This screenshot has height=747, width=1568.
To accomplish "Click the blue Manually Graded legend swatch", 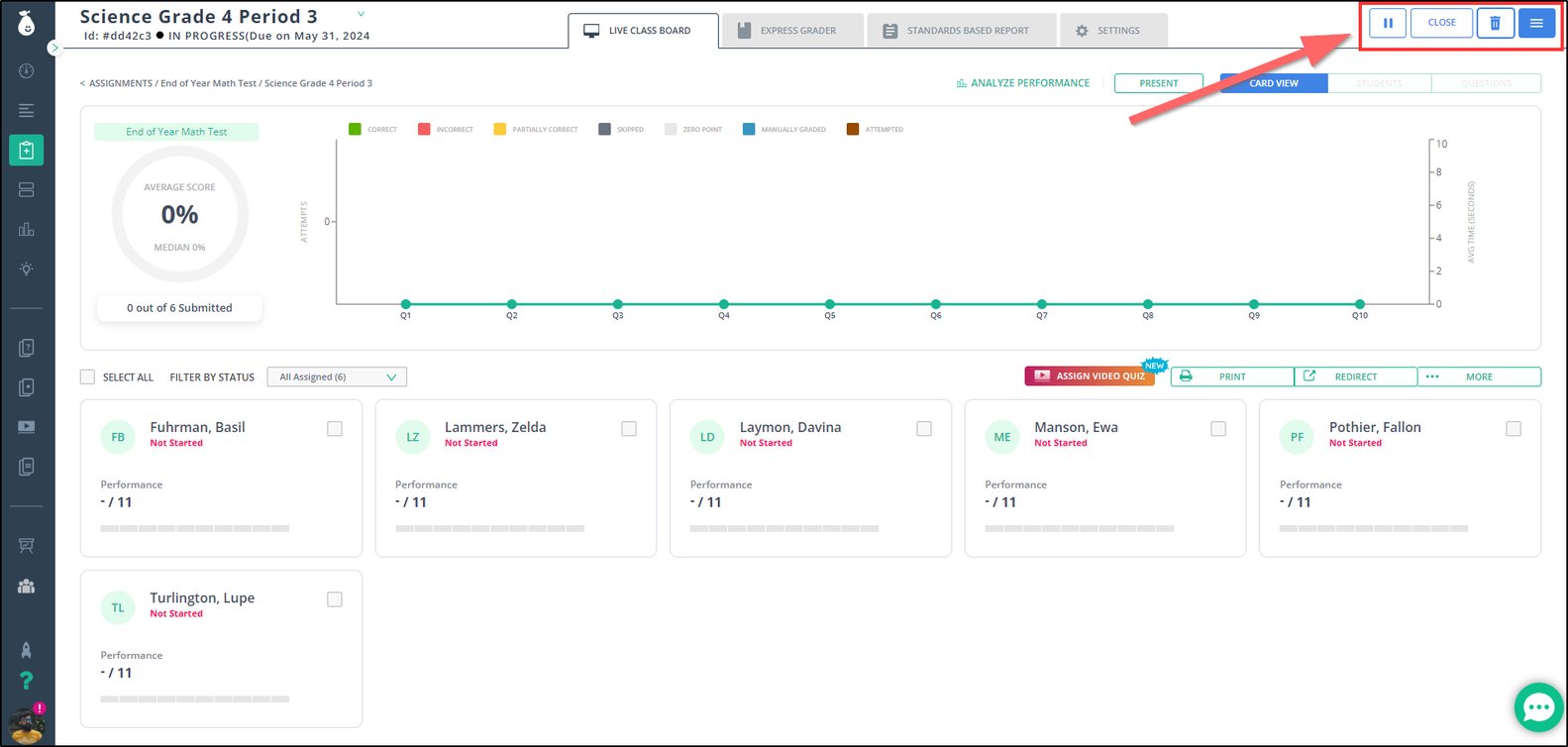I will tap(748, 129).
